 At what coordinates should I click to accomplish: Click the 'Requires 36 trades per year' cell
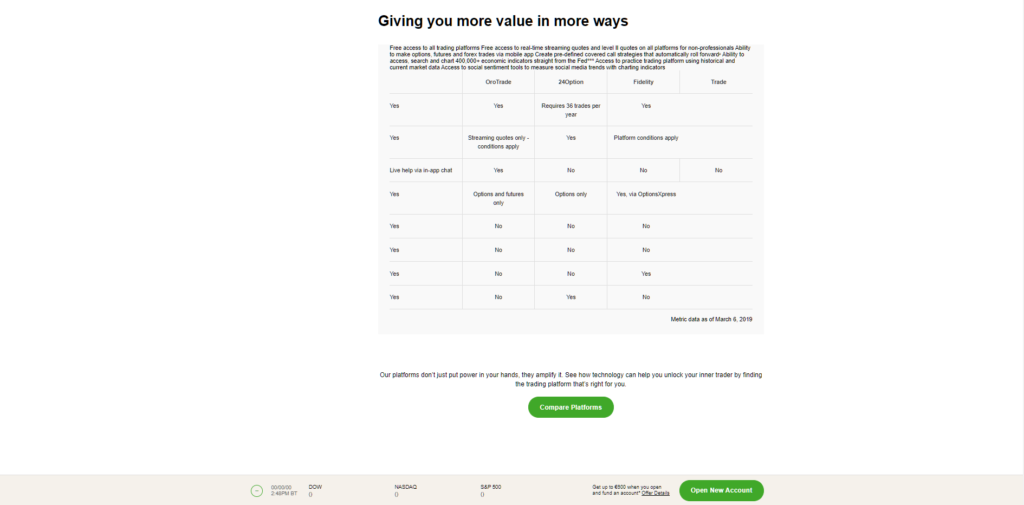(571, 110)
